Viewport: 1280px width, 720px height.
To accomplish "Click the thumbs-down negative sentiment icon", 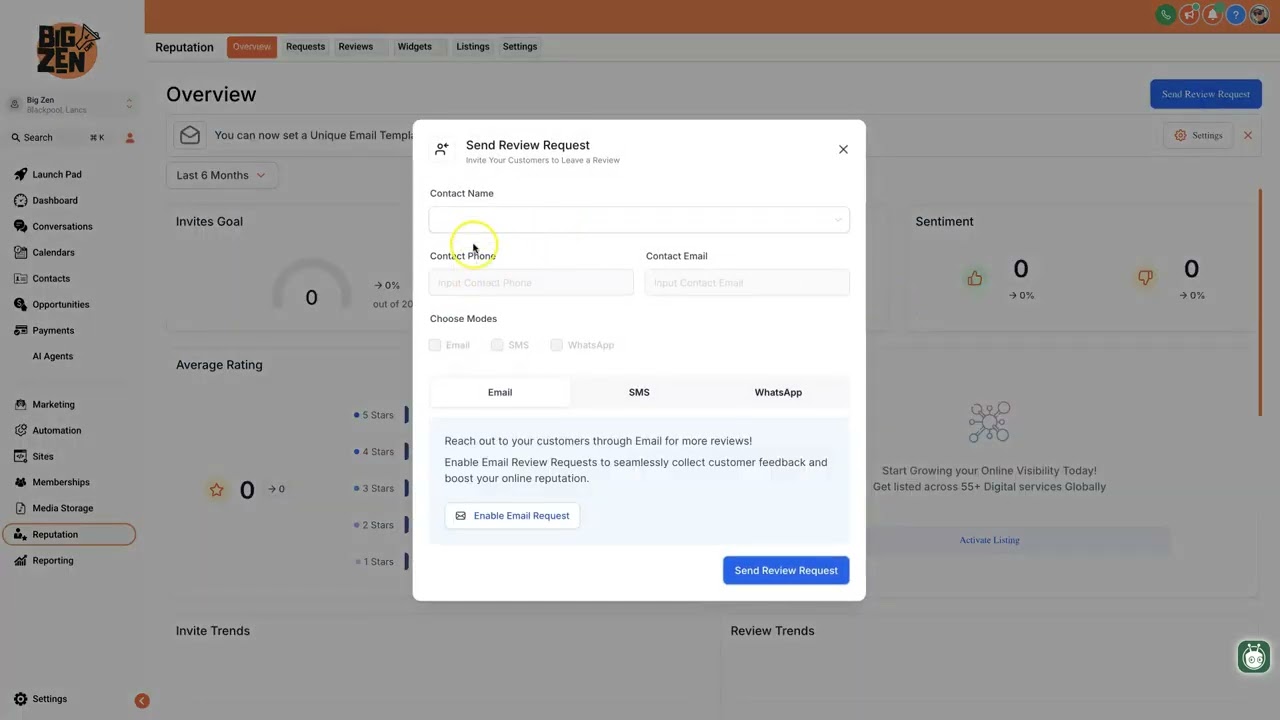I will [x=1145, y=278].
